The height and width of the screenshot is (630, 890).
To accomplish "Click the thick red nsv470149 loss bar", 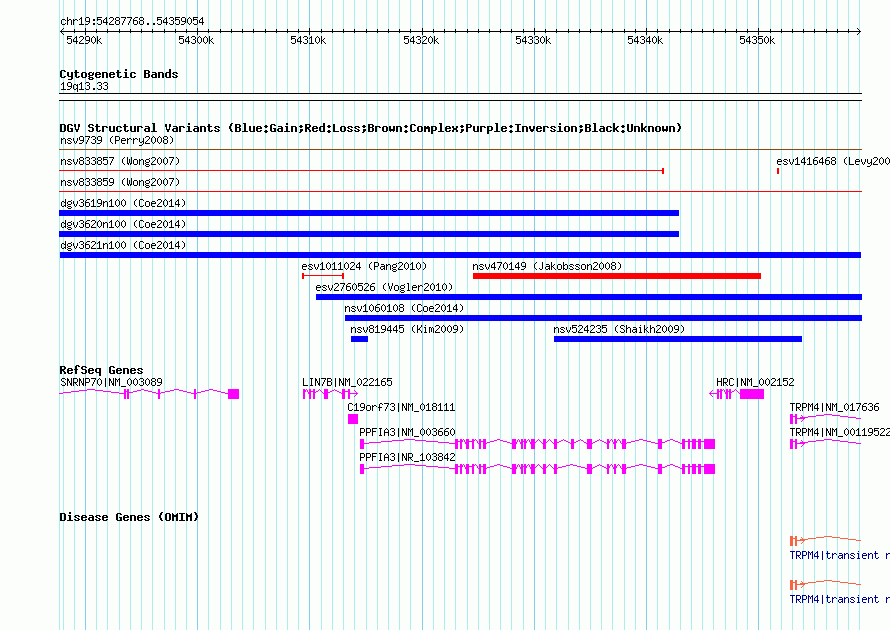I will pos(616,276).
